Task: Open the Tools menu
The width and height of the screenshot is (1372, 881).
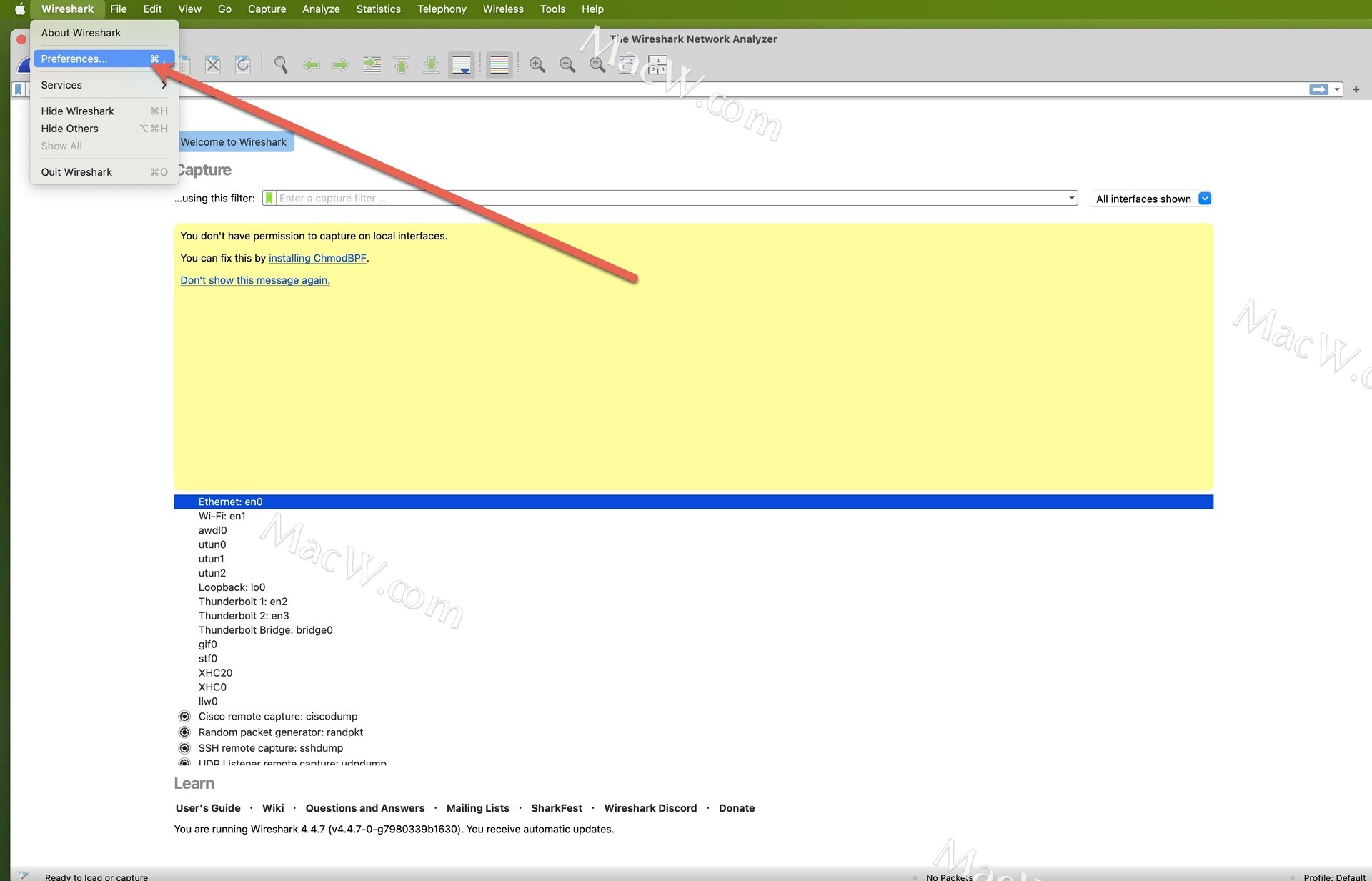Action: tap(552, 9)
